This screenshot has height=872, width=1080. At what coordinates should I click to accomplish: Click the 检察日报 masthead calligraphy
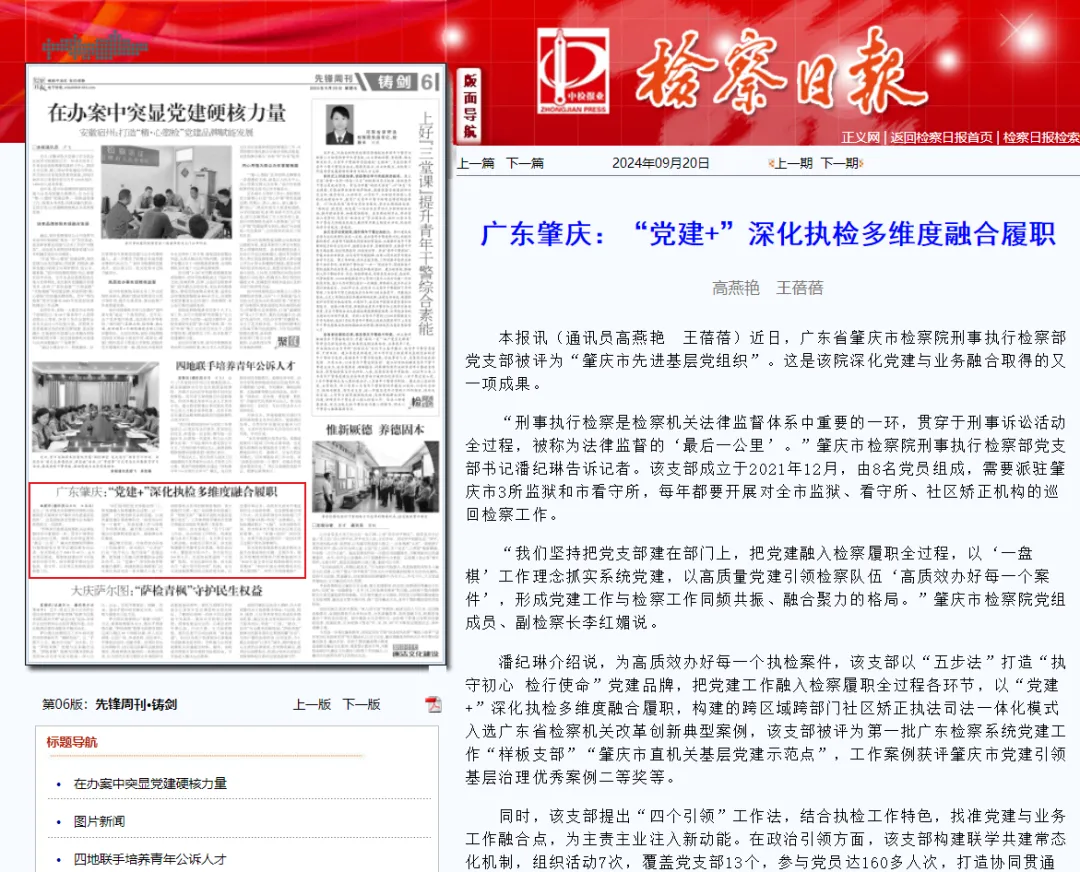coord(780,70)
